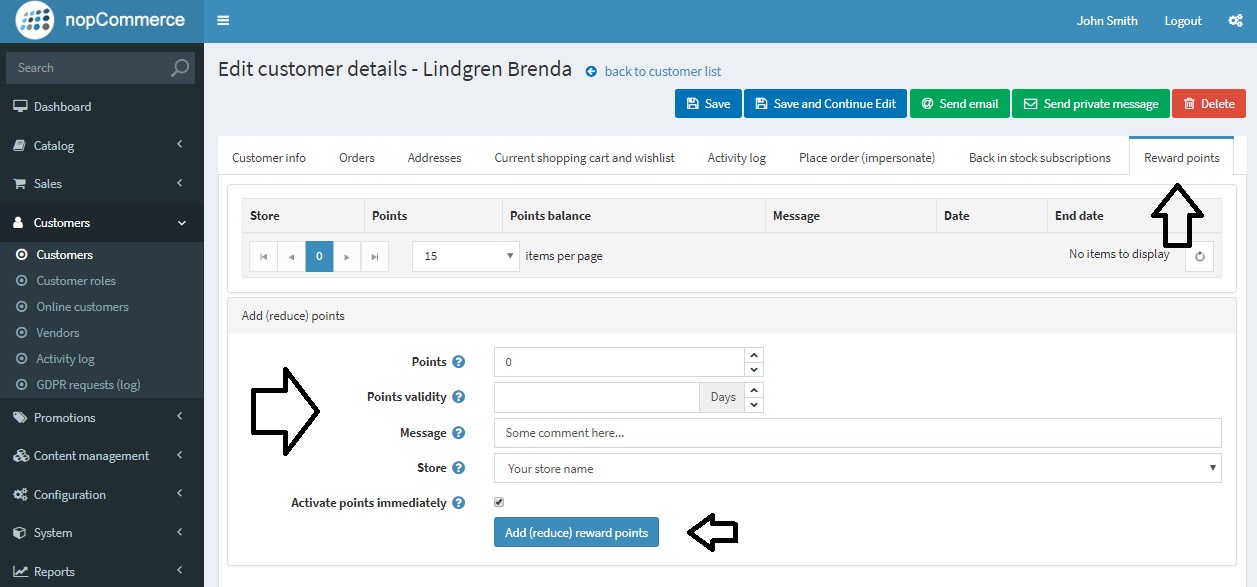Follow the back to customer list link
1257x587 pixels.
coord(663,71)
